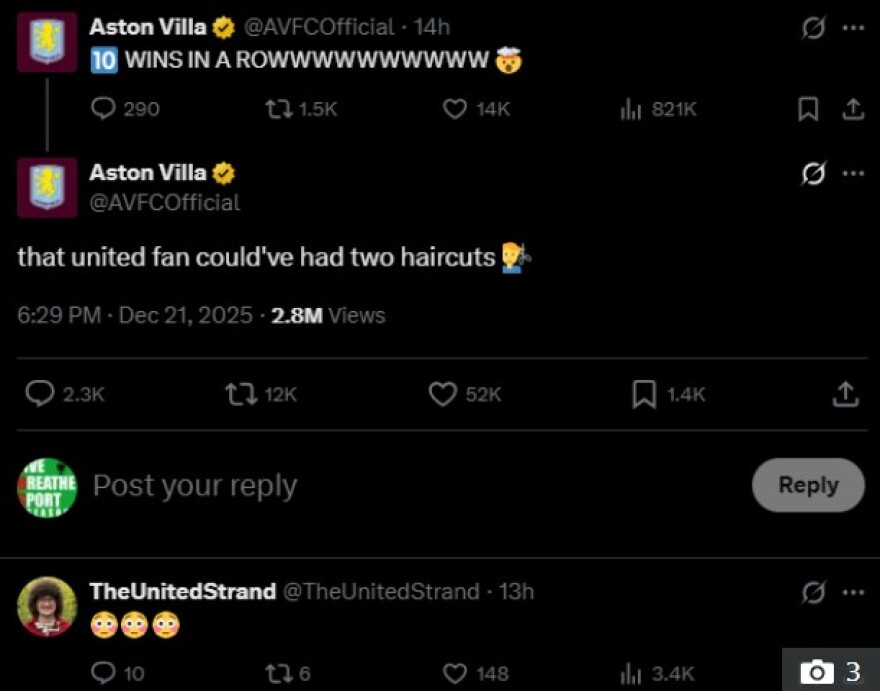
Task: Like the main haircuts tweet
Action: tap(443, 394)
